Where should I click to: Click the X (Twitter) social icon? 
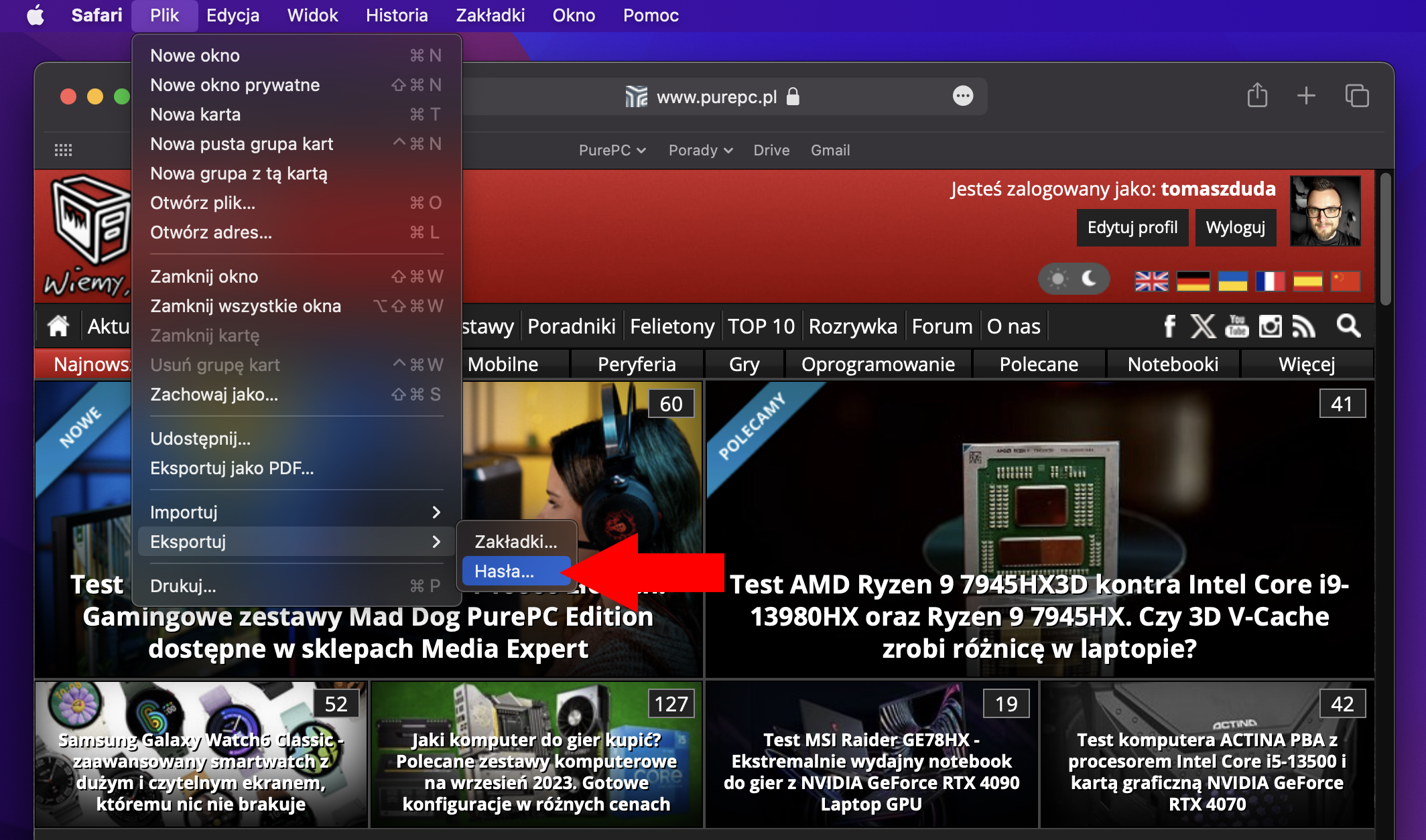coord(1203,326)
